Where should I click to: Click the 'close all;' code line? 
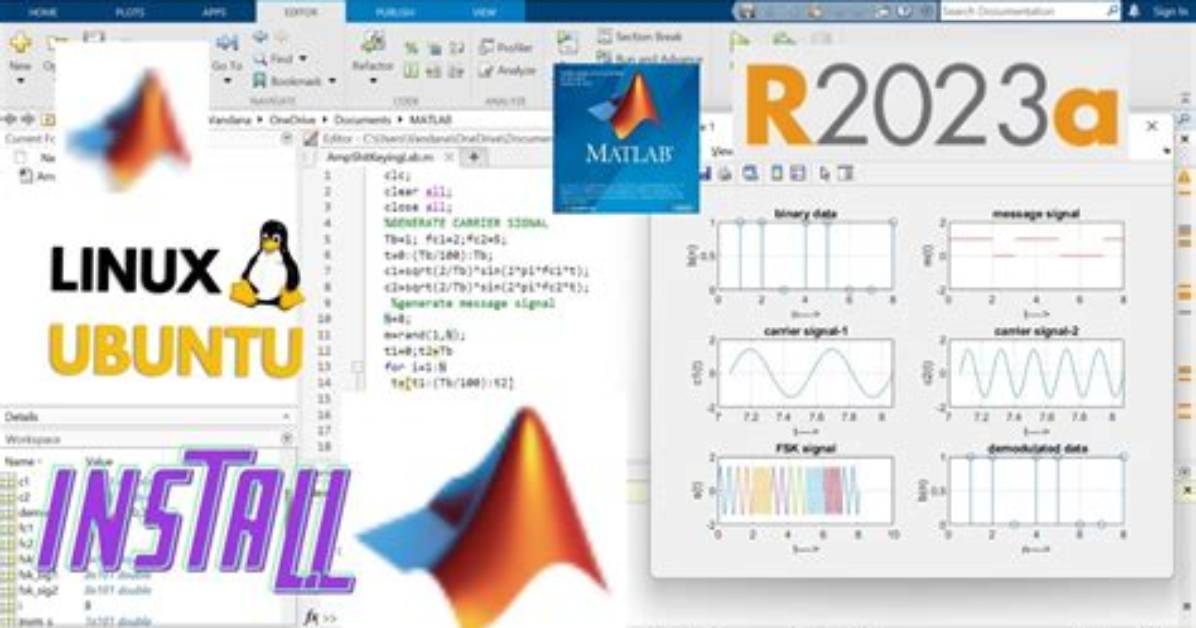[418, 207]
